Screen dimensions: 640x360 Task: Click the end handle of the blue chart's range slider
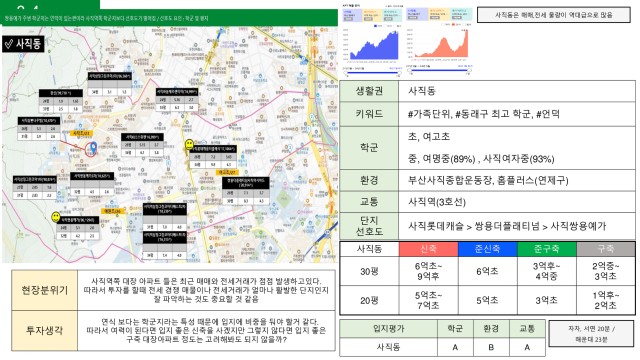[399, 73]
